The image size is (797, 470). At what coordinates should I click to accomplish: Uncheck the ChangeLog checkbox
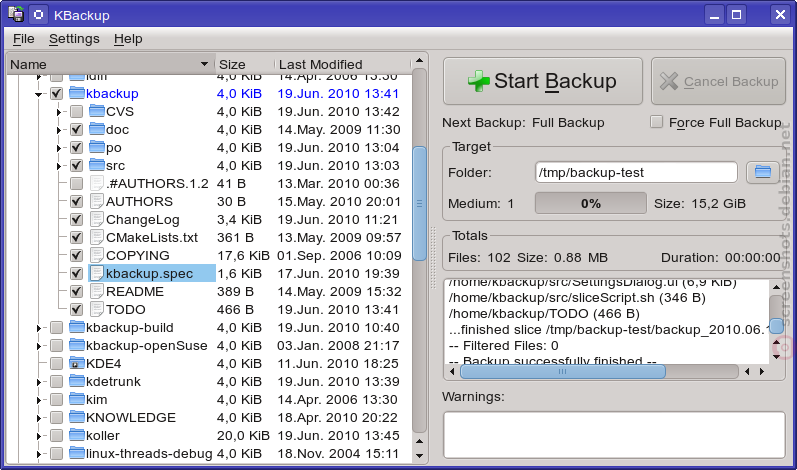76,220
